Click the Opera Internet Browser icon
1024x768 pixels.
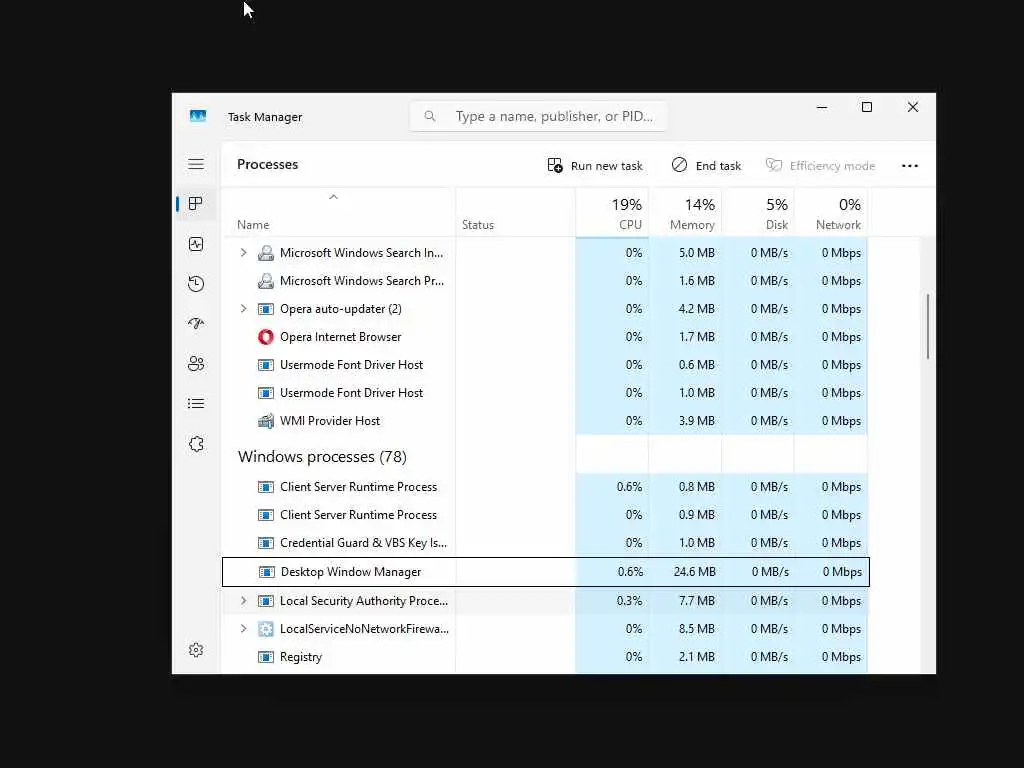pos(266,337)
